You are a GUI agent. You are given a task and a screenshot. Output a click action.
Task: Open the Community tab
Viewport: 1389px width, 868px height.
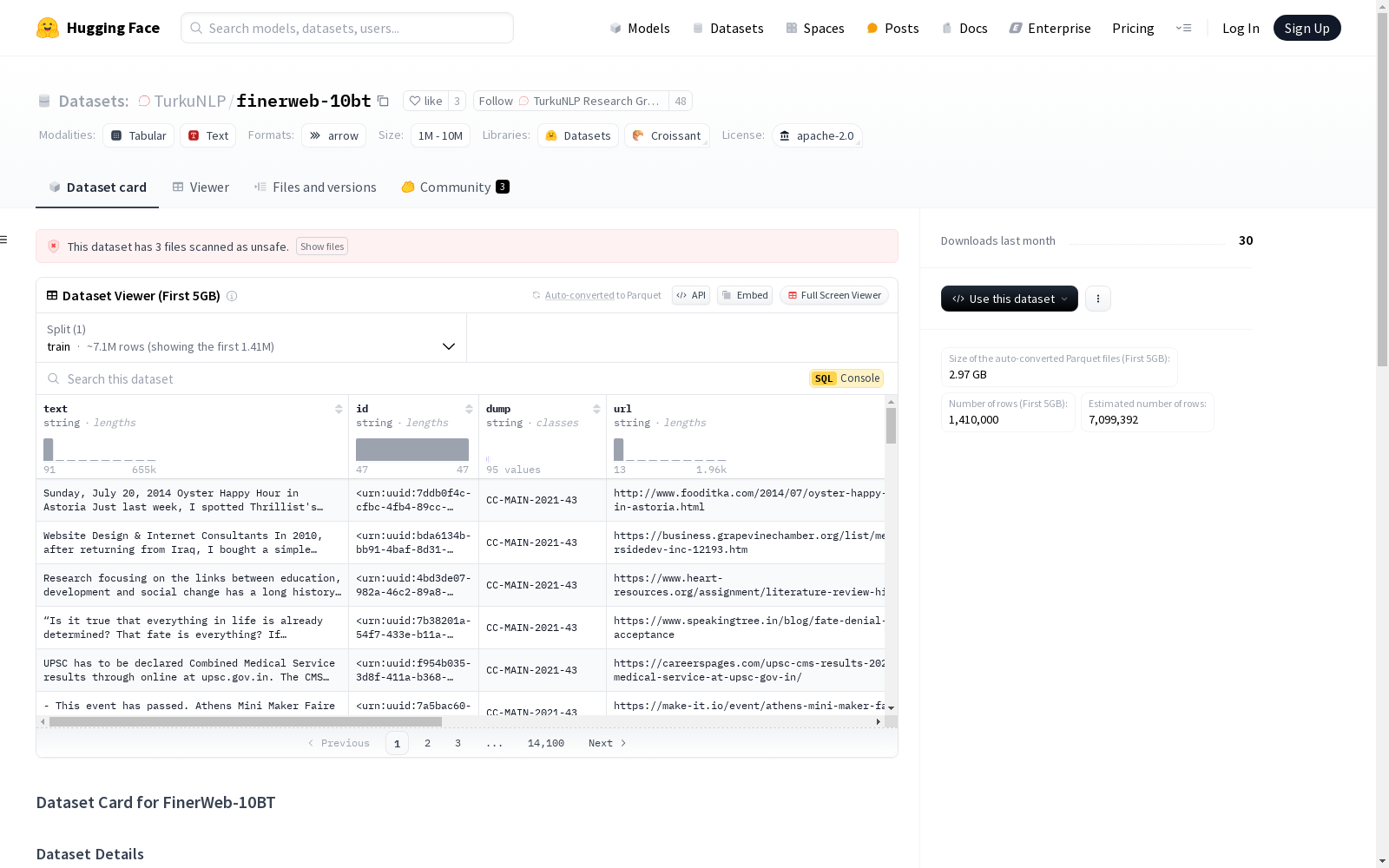pos(455,187)
